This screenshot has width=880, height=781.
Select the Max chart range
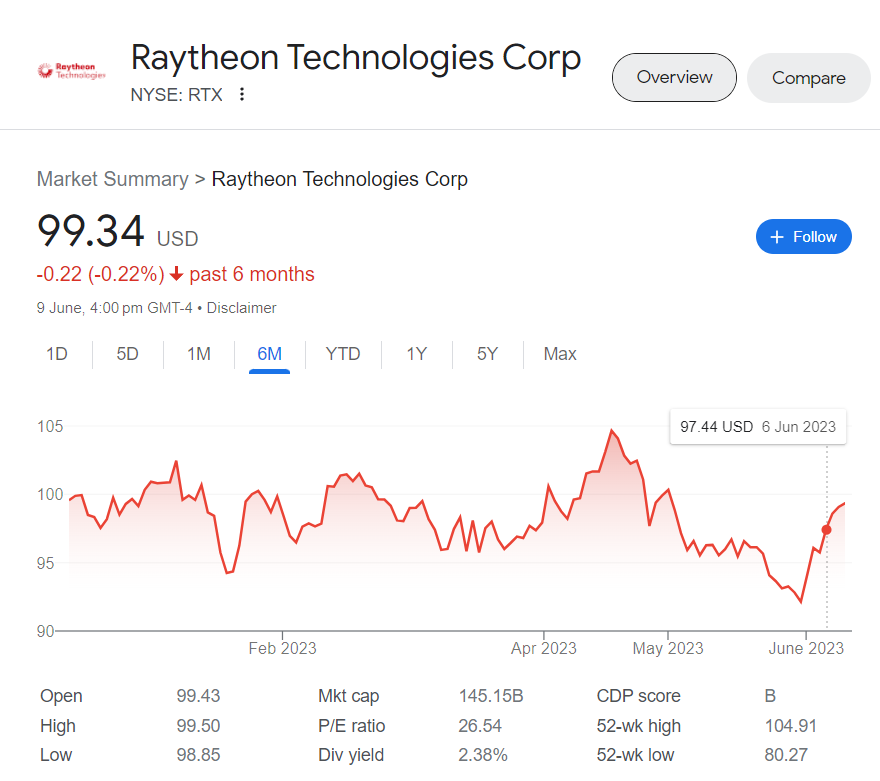560,354
